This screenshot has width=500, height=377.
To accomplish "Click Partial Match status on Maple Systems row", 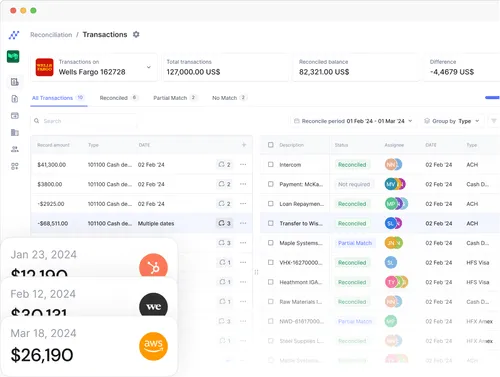I will coord(355,243).
